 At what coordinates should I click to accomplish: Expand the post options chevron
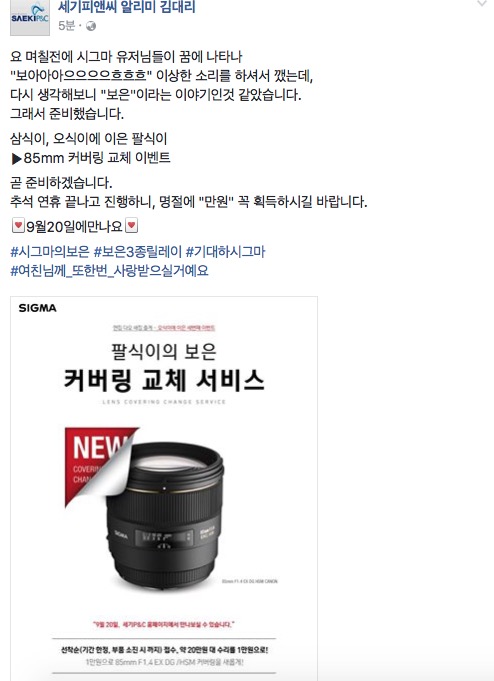tap(481, 3)
